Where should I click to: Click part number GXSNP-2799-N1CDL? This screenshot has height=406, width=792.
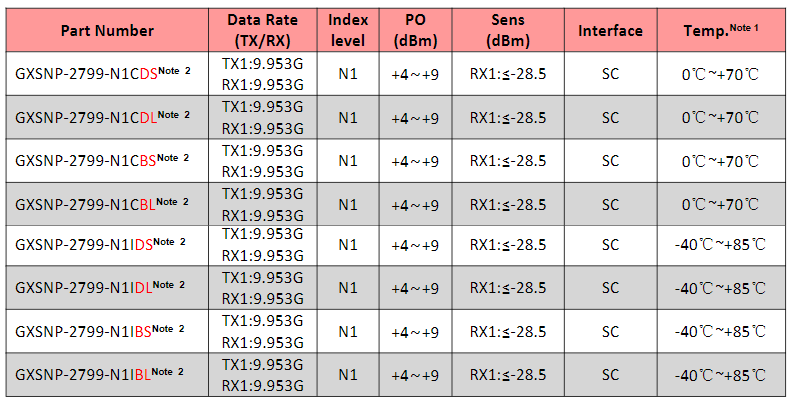[103, 117]
